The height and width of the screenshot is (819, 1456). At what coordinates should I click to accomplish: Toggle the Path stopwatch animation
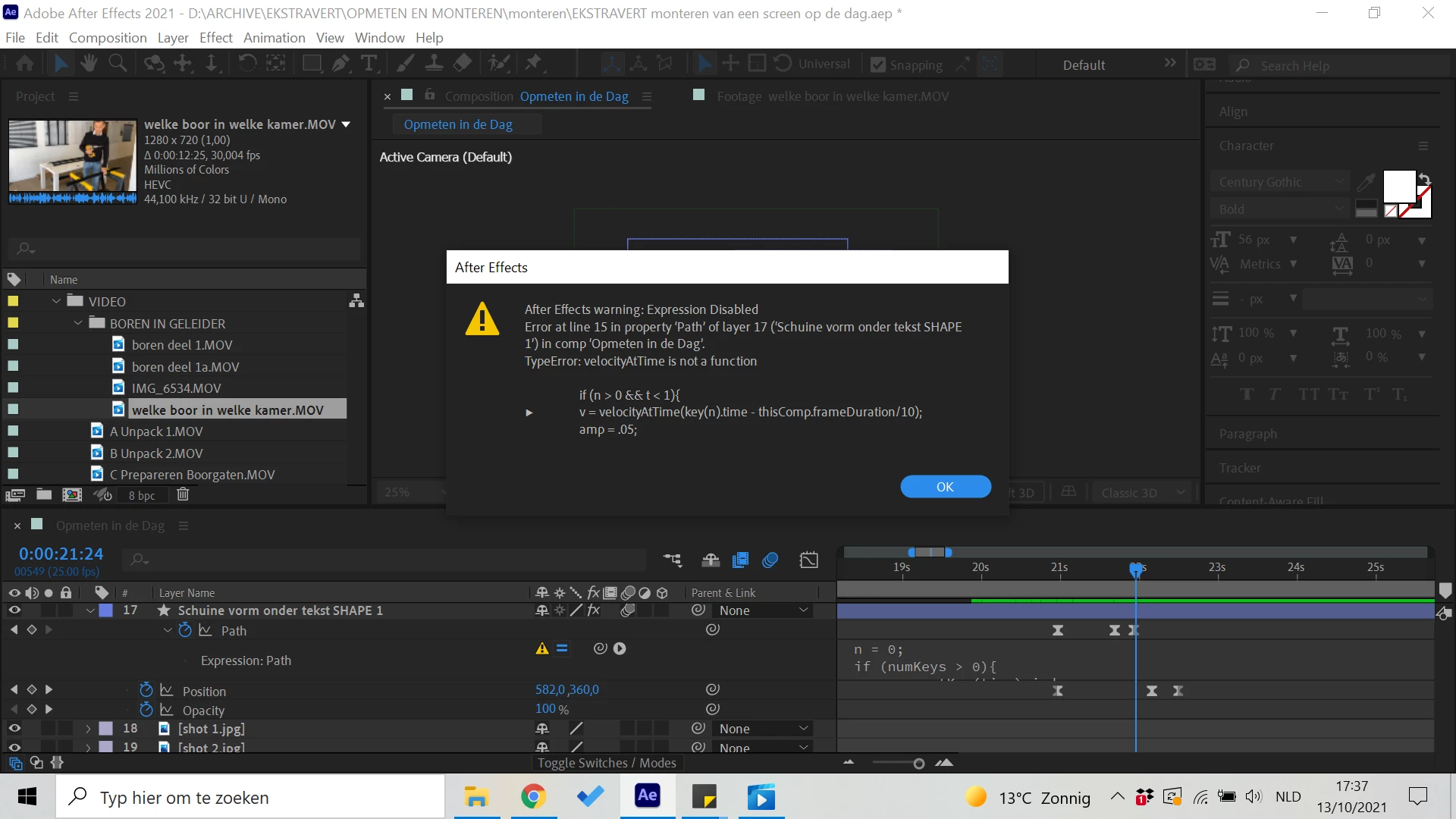click(x=185, y=630)
